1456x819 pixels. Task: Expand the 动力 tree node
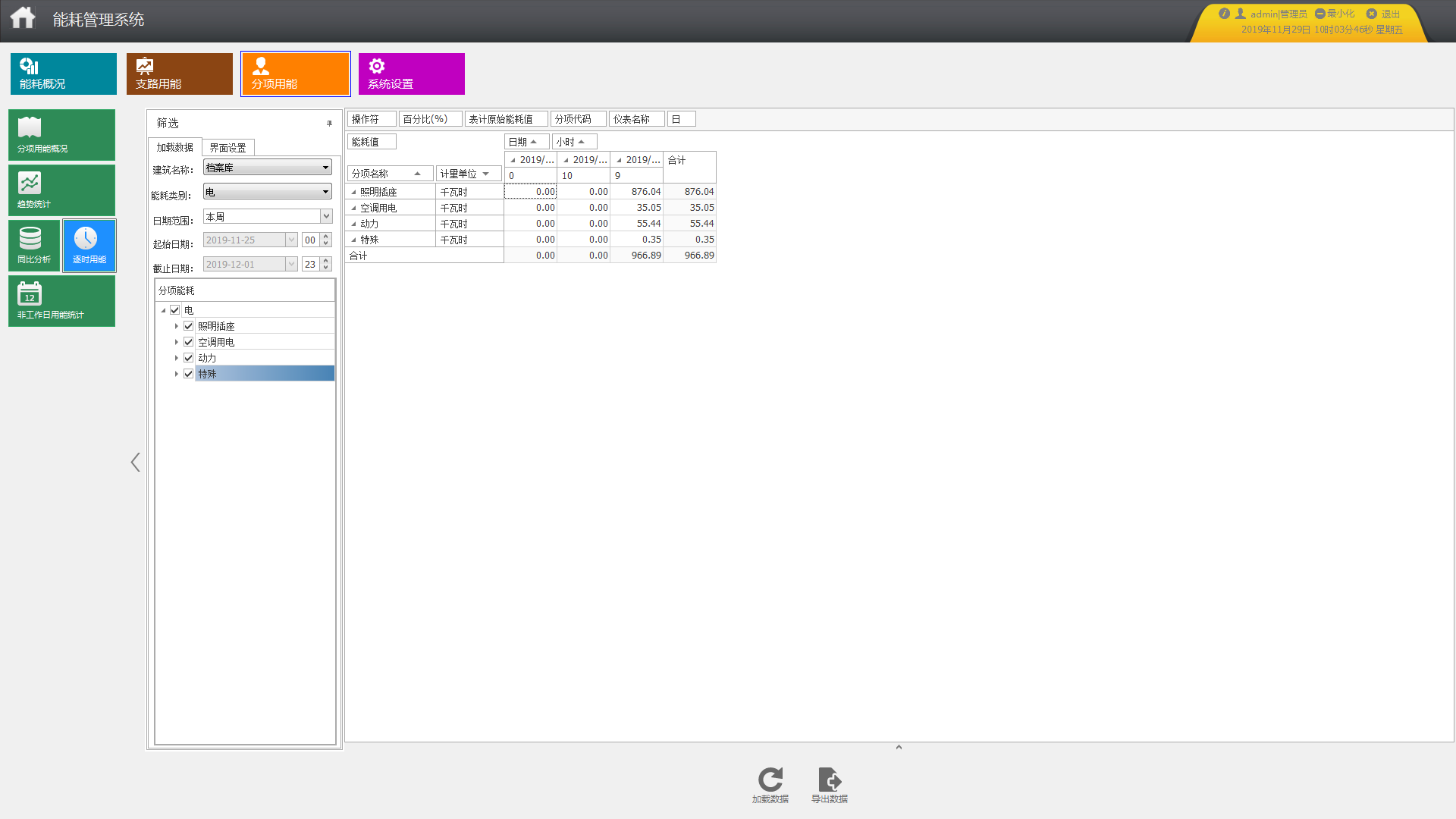click(x=177, y=358)
